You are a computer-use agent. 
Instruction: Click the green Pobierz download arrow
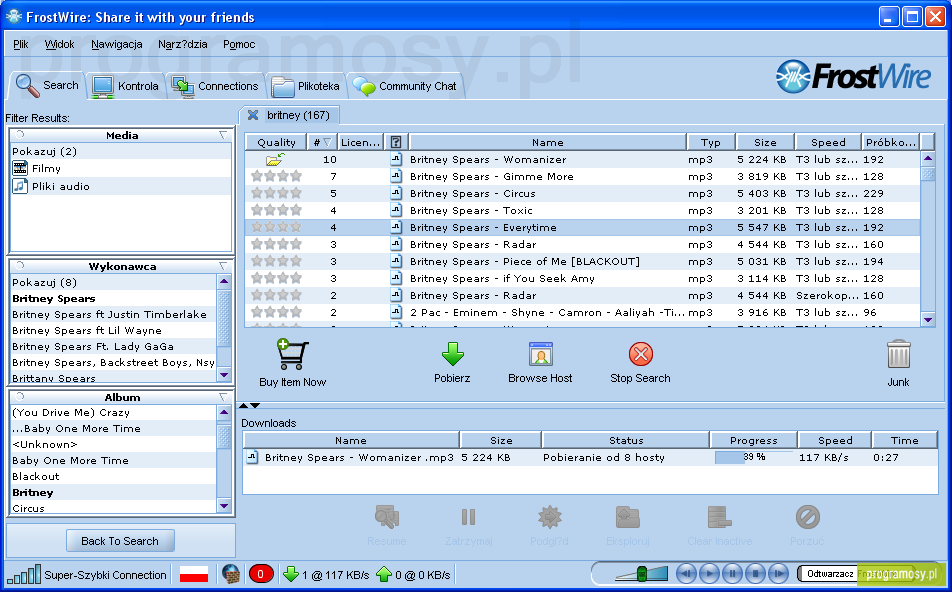click(452, 354)
